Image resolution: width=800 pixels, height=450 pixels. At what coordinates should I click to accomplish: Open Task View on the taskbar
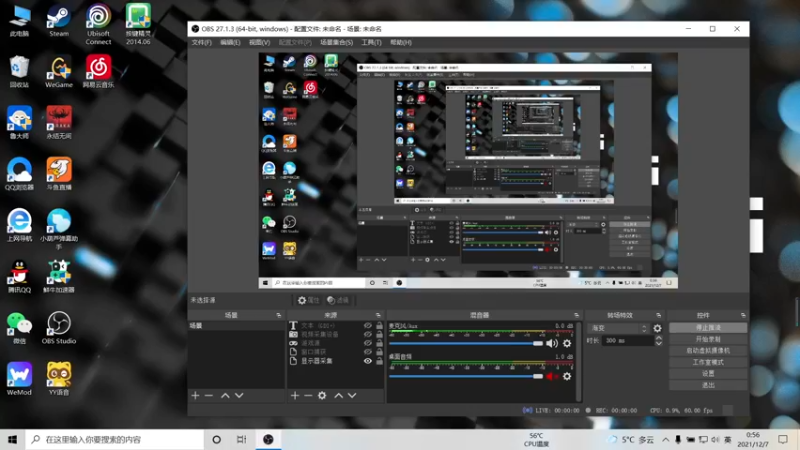(x=241, y=439)
